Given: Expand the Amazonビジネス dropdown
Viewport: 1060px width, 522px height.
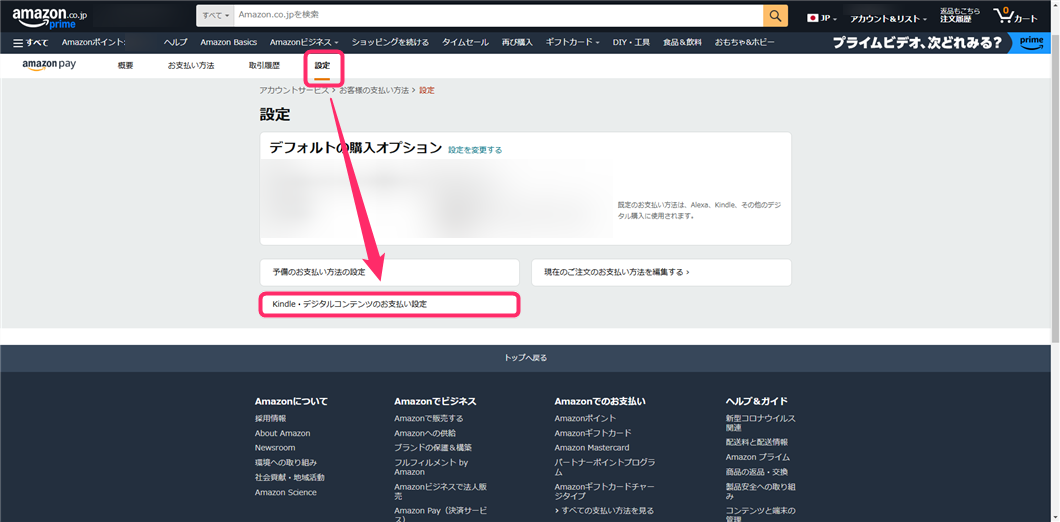Looking at the screenshot, I should tap(304, 43).
